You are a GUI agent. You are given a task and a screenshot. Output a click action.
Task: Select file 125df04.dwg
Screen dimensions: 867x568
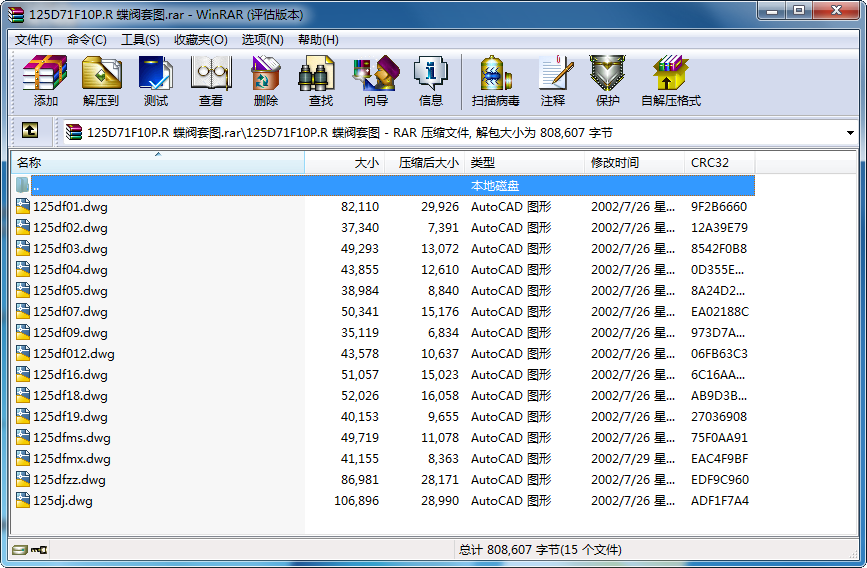point(70,269)
